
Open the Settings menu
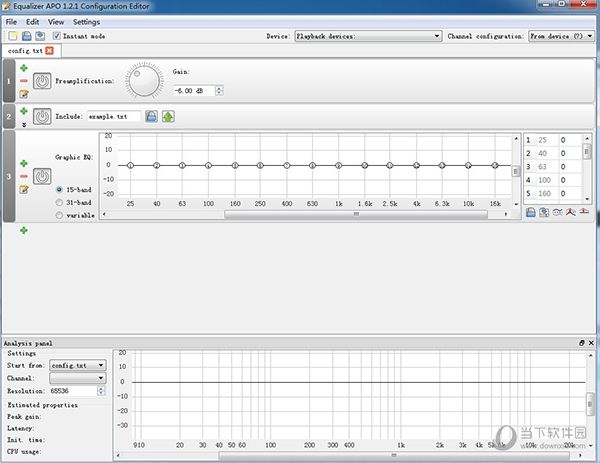[86, 22]
